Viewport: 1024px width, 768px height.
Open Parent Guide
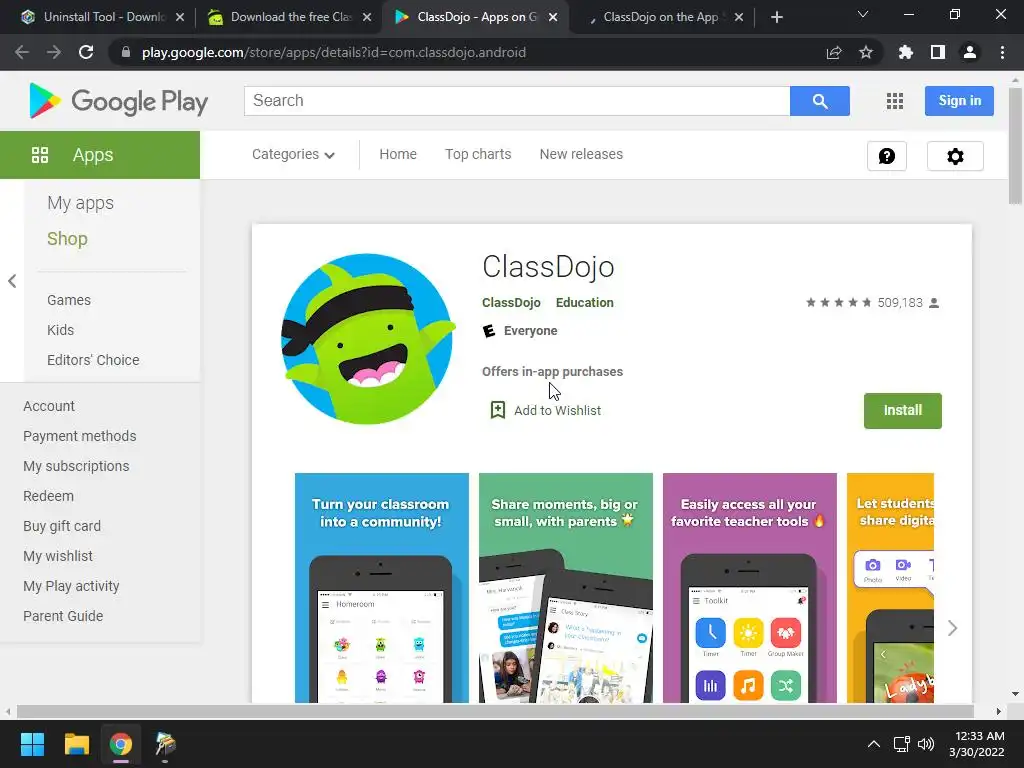pyautogui.click(x=63, y=616)
